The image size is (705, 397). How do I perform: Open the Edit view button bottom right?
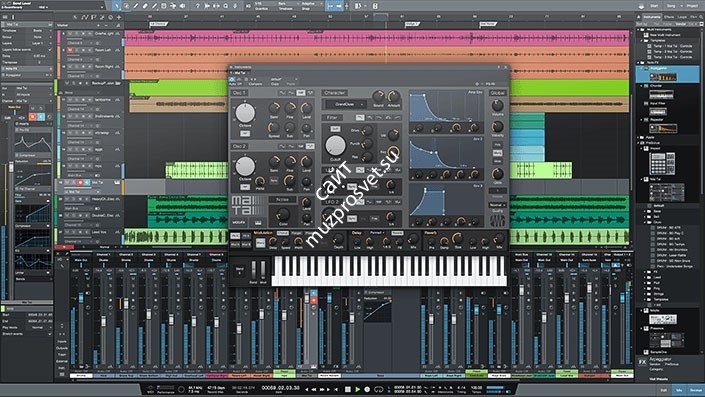click(x=664, y=390)
